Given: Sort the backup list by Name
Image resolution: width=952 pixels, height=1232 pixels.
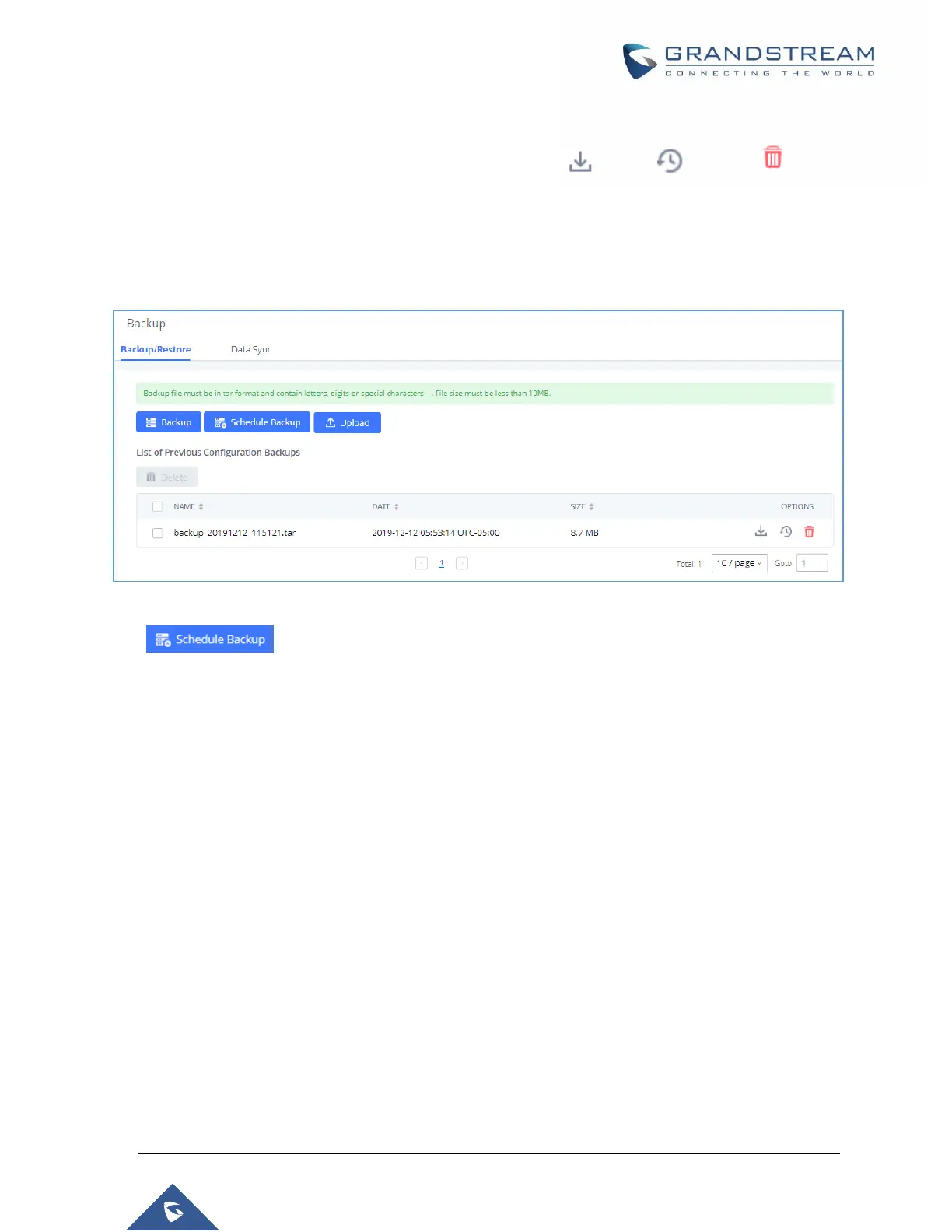Looking at the screenshot, I should [188, 507].
